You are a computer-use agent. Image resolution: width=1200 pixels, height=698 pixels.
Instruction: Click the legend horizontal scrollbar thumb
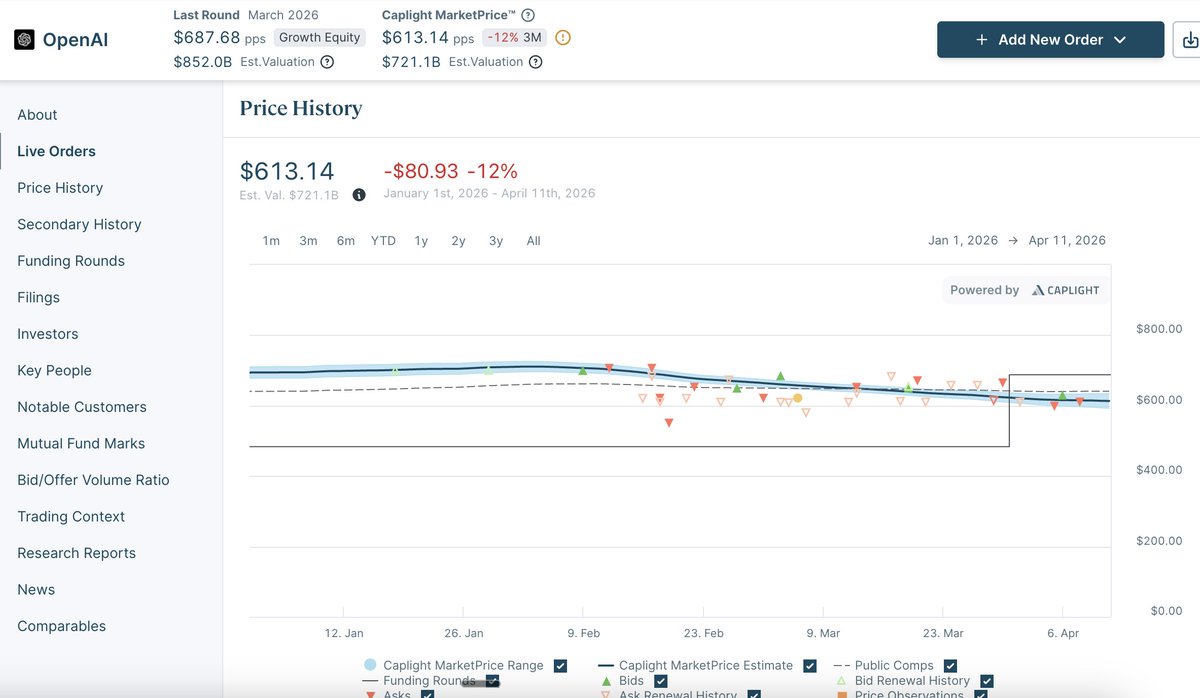coord(480,683)
